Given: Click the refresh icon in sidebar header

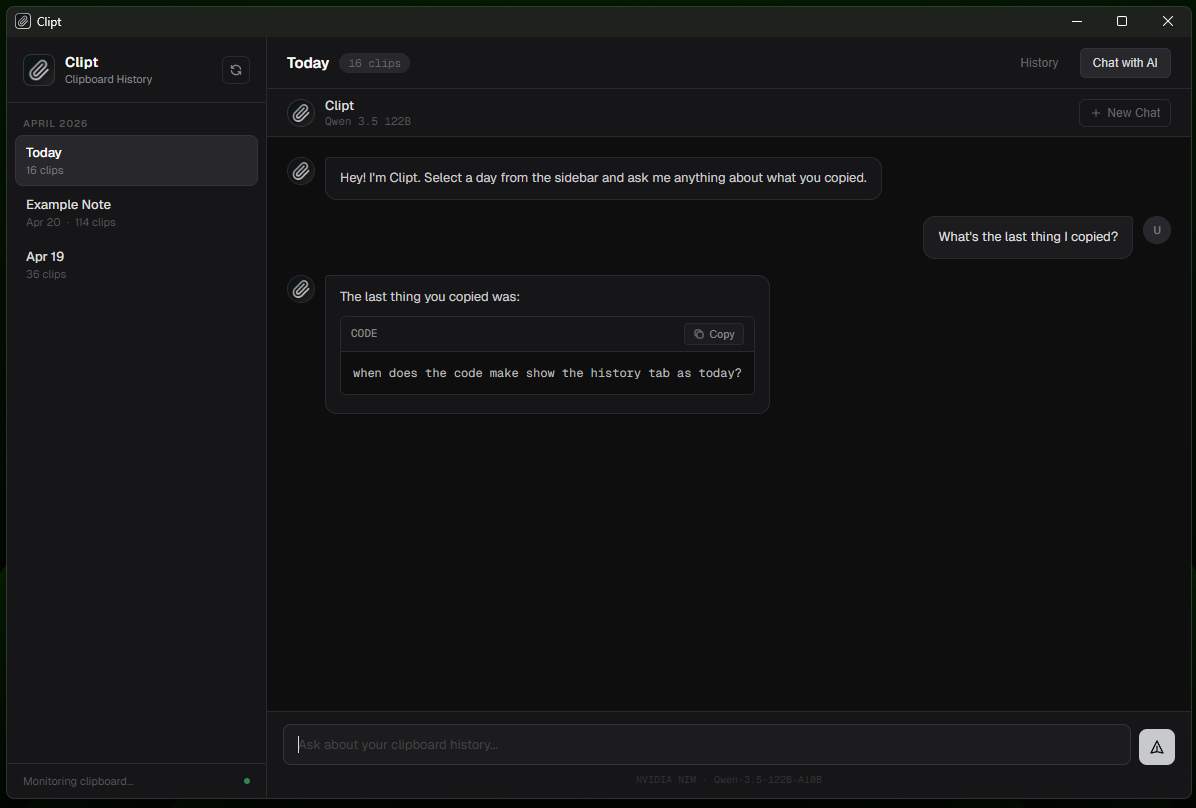Looking at the screenshot, I should click(x=236, y=70).
